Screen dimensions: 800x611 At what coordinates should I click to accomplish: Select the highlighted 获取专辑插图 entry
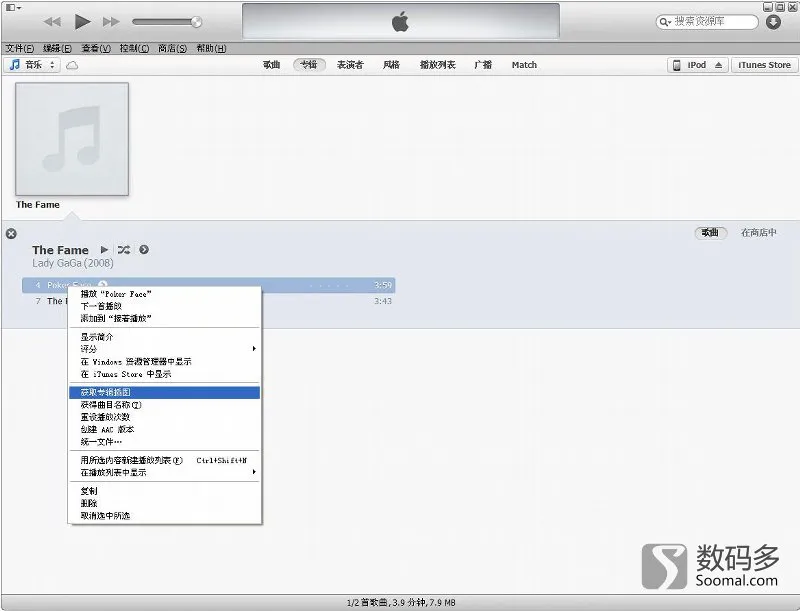point(164,392)
